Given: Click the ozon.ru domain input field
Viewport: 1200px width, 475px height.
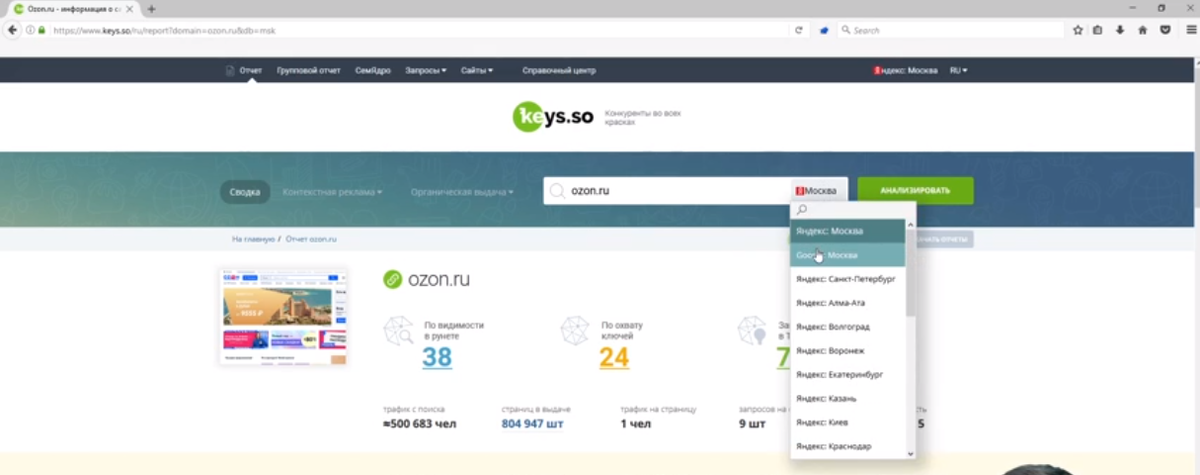Looking at the screenshot, I should (x=667, y=191).
